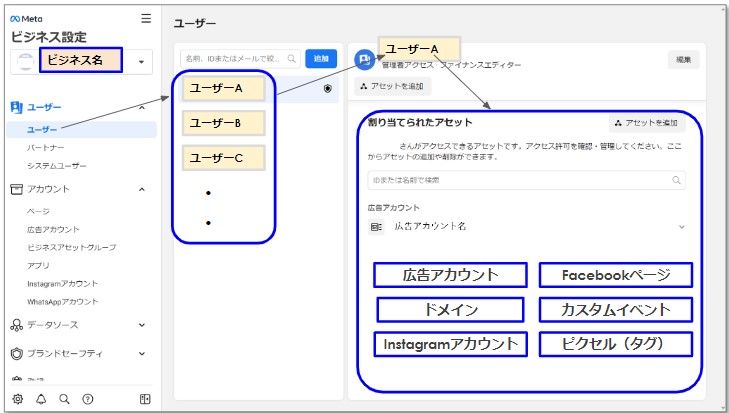Viewport: 729px width, 413px height.
Task: Click the asset search field by ID or name
Action: coord(526,180)
